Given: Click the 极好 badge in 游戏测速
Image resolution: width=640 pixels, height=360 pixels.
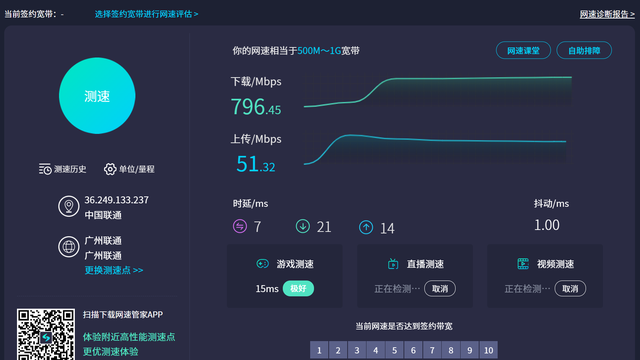Looking at the screenshot, I should coord(298,289).
